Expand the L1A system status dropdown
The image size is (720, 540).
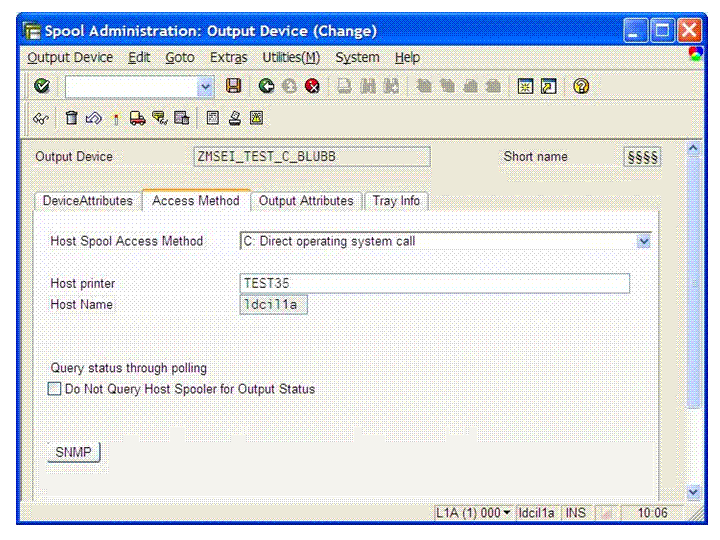pyautogui.click(x=506, y=513)
